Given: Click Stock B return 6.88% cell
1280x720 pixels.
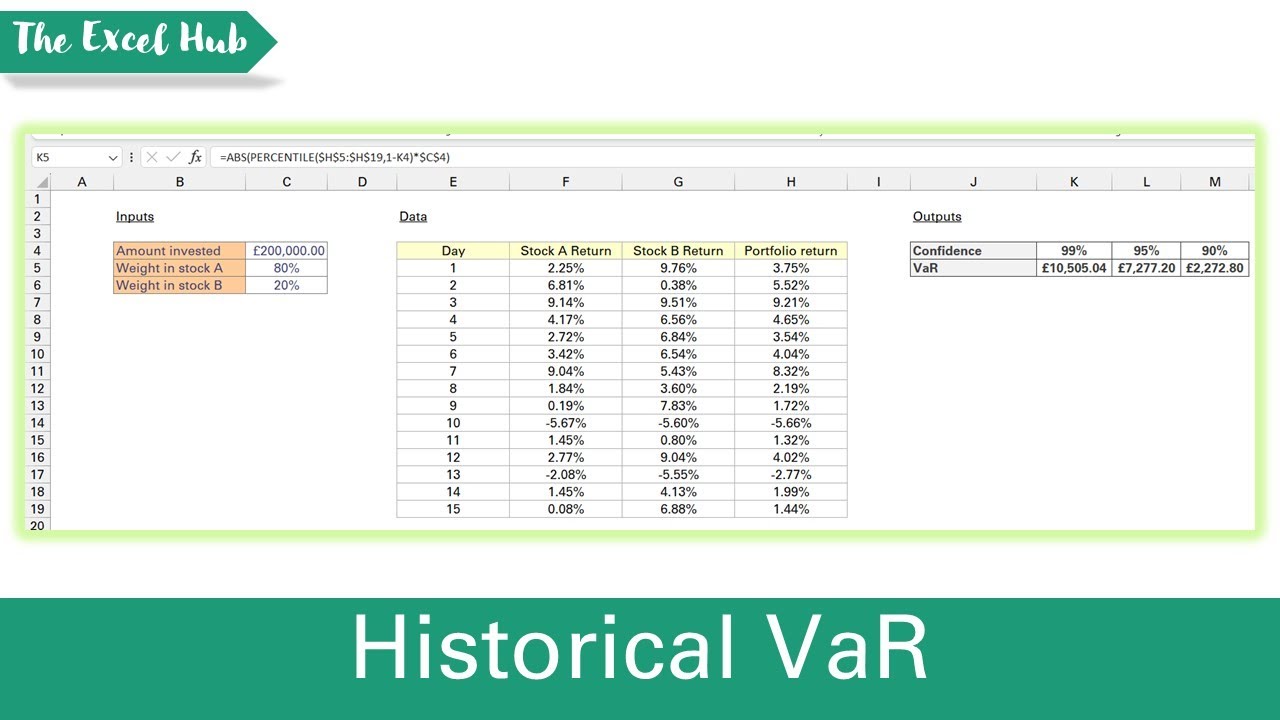Looking at the screenshot, I should (x=678, y=509).
